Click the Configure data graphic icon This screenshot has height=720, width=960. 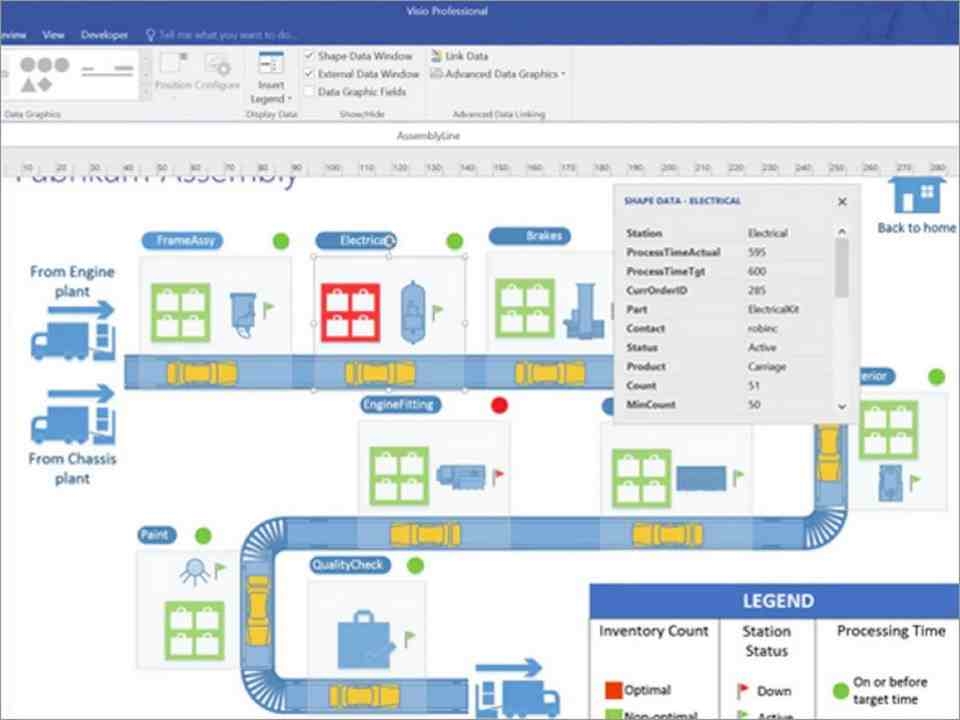[x=217, y=64]
